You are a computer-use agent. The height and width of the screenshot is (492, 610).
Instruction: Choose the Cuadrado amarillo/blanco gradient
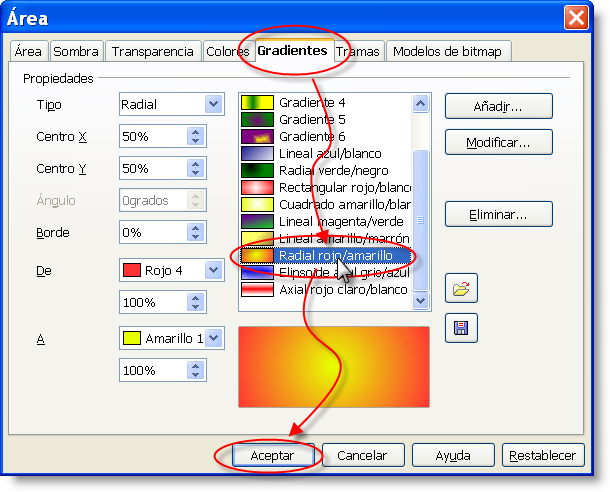click(325, 204)
